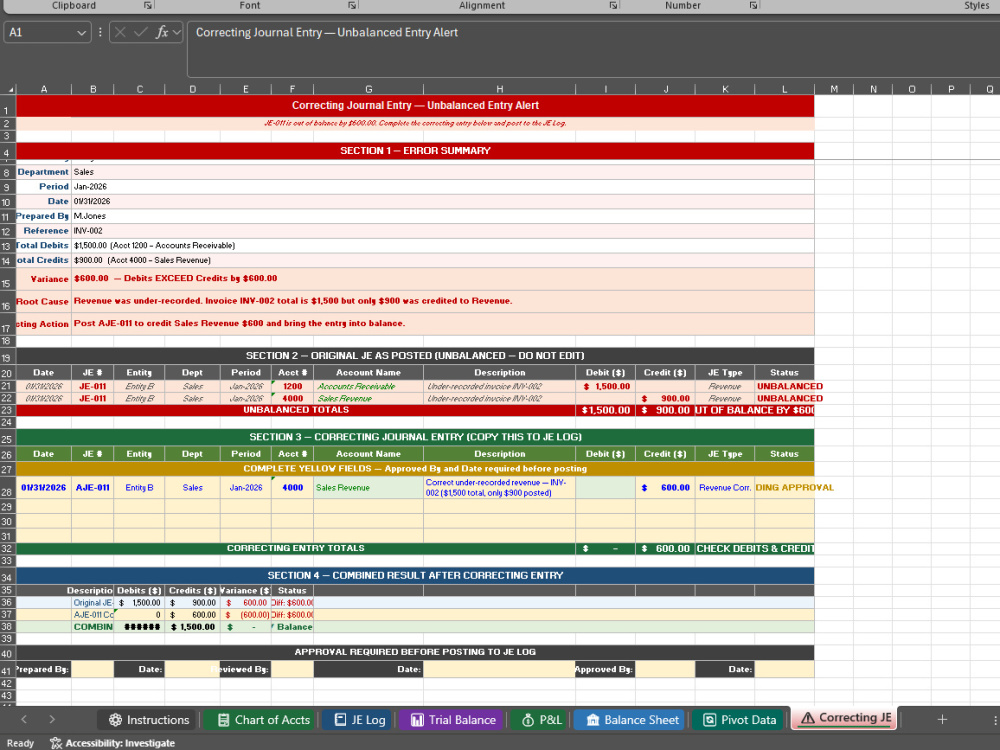Expand the formula bar chevron
The image size is (1000, 750).
click(177, 32)
